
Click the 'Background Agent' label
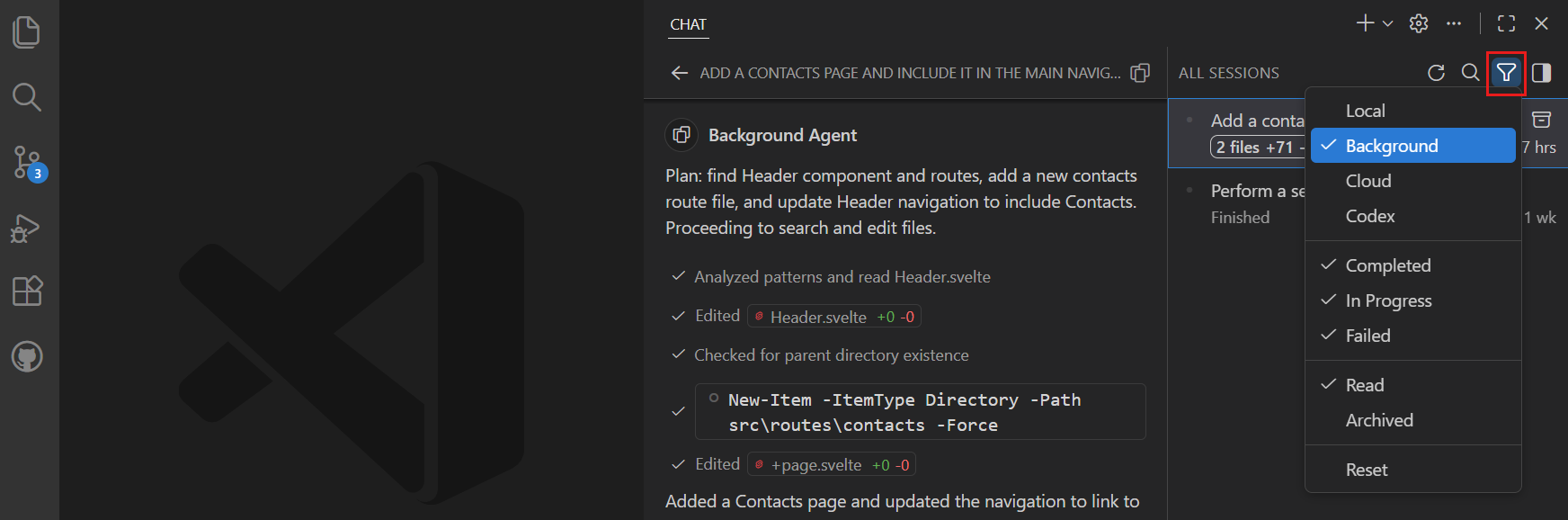pos(782,135)
